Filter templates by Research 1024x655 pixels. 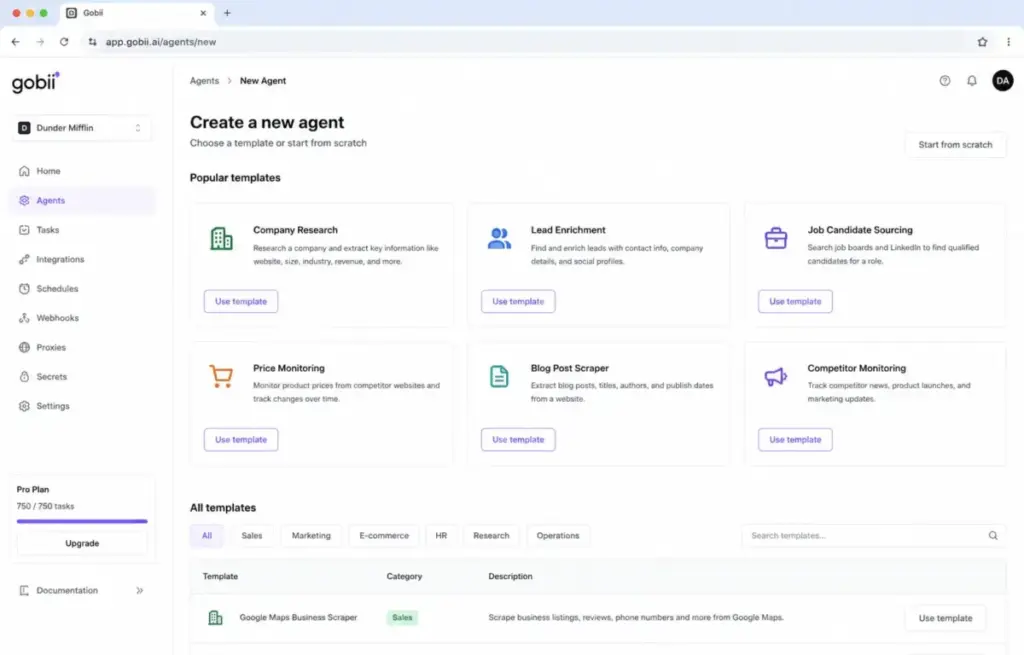tap(491, 535)
